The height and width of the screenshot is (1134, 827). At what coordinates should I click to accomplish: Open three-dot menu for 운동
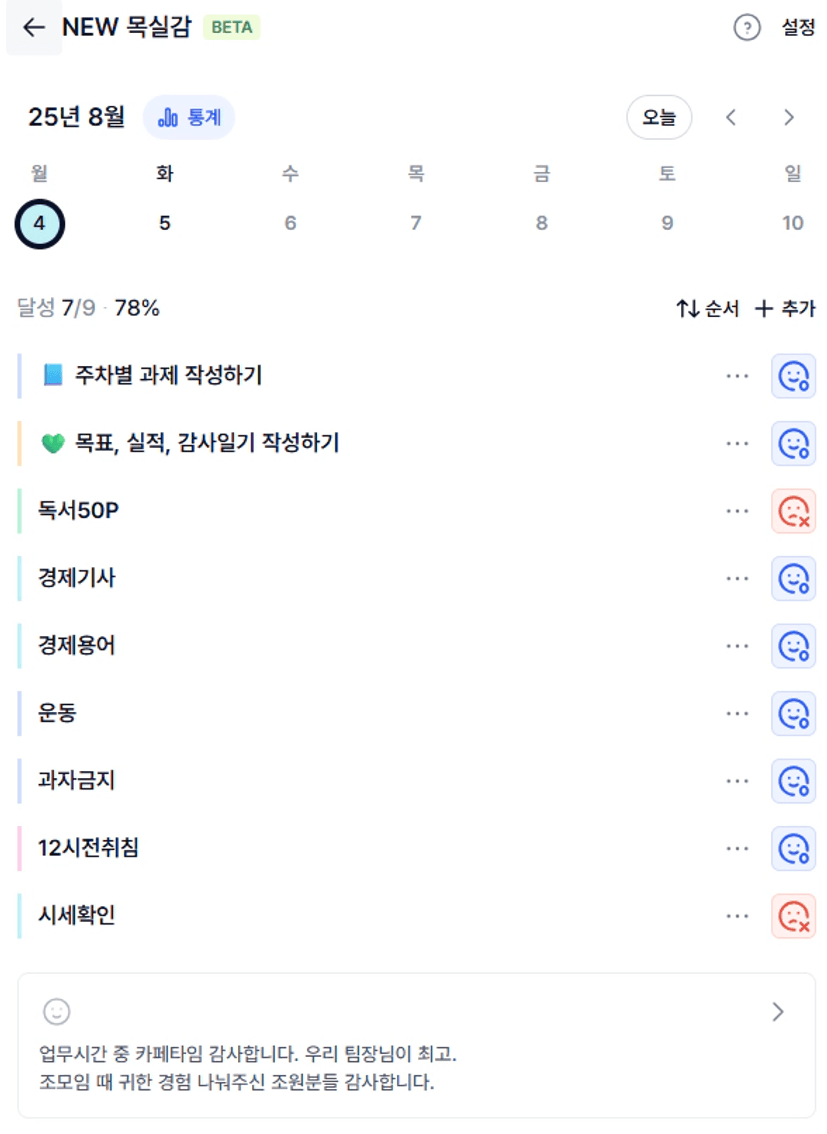coord(737,714)
